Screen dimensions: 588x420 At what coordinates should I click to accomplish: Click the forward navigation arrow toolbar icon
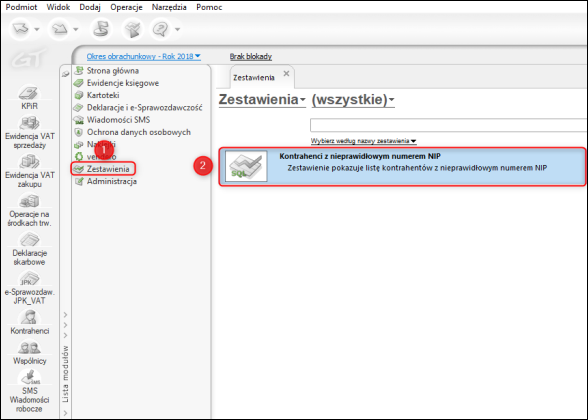(60, 29)
